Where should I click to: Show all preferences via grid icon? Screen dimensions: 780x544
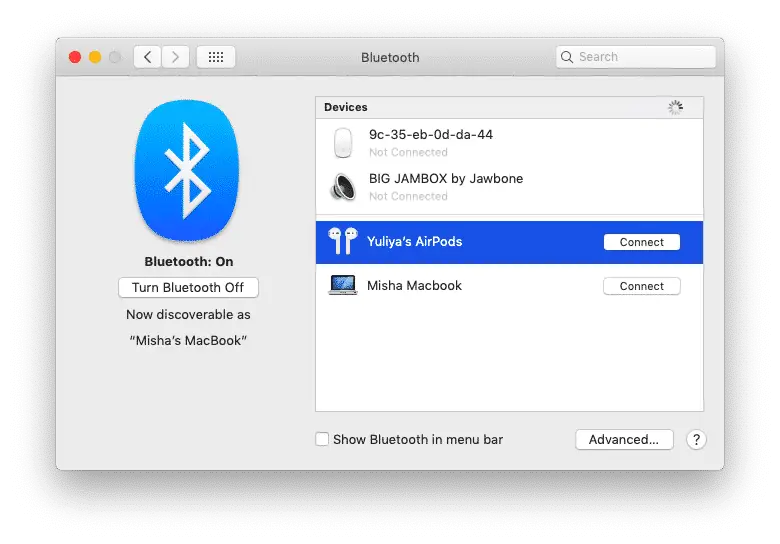tap(215, 57)
